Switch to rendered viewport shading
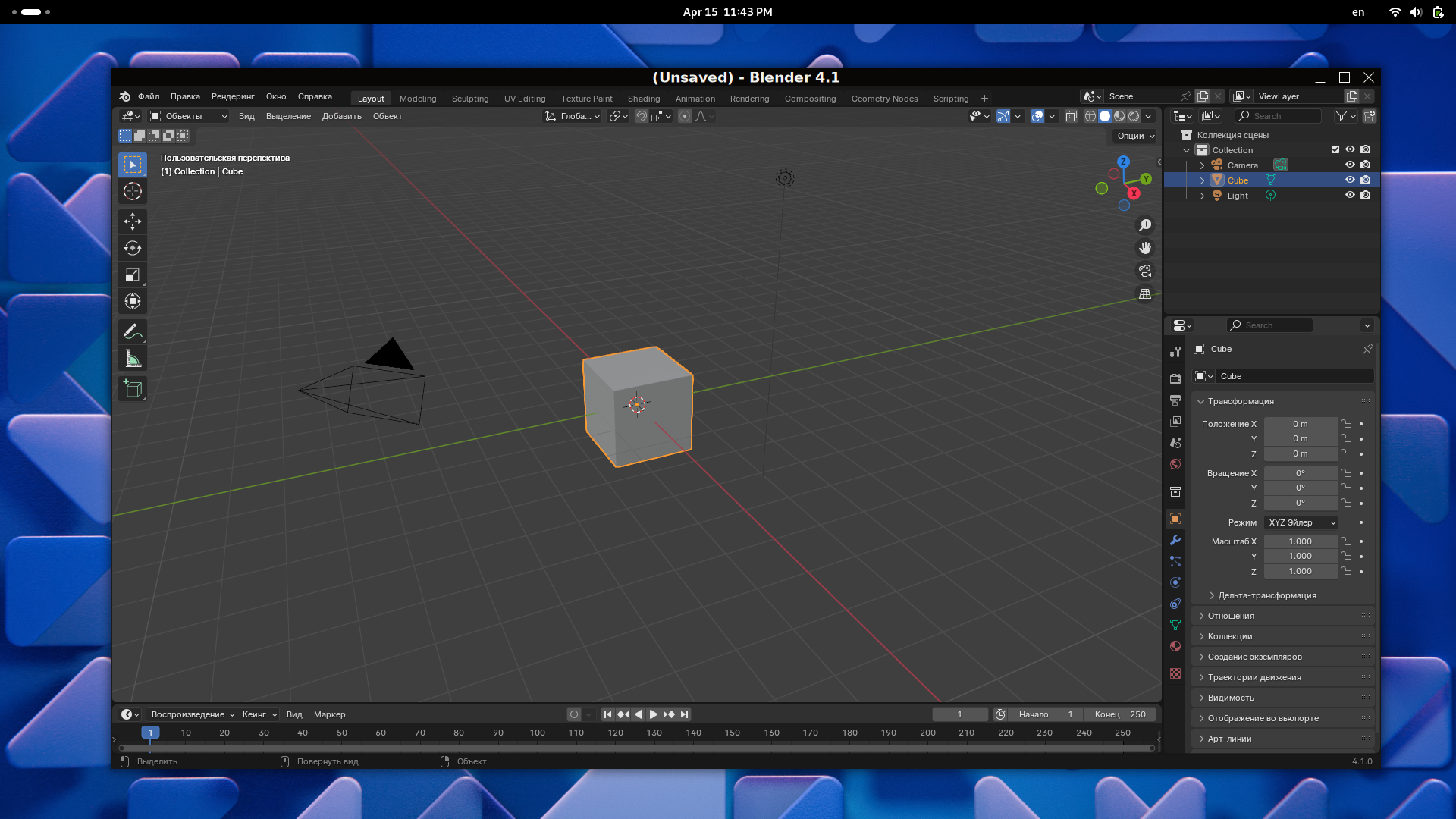Viewport: 1456px width, 819px height. click(1134, 116)
